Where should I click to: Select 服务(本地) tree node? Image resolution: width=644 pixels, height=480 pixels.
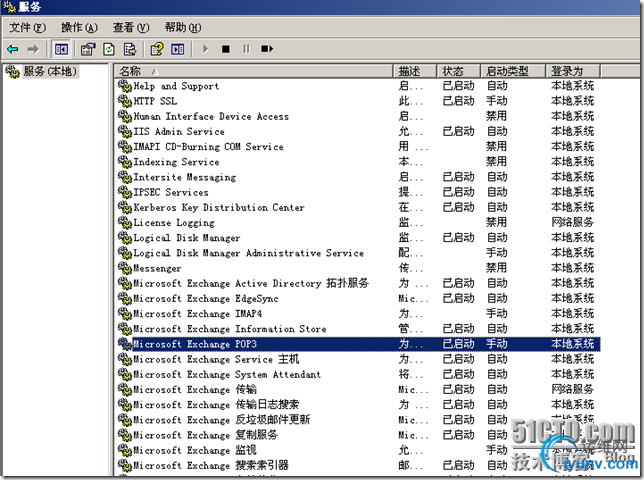[x=50, y=71]
